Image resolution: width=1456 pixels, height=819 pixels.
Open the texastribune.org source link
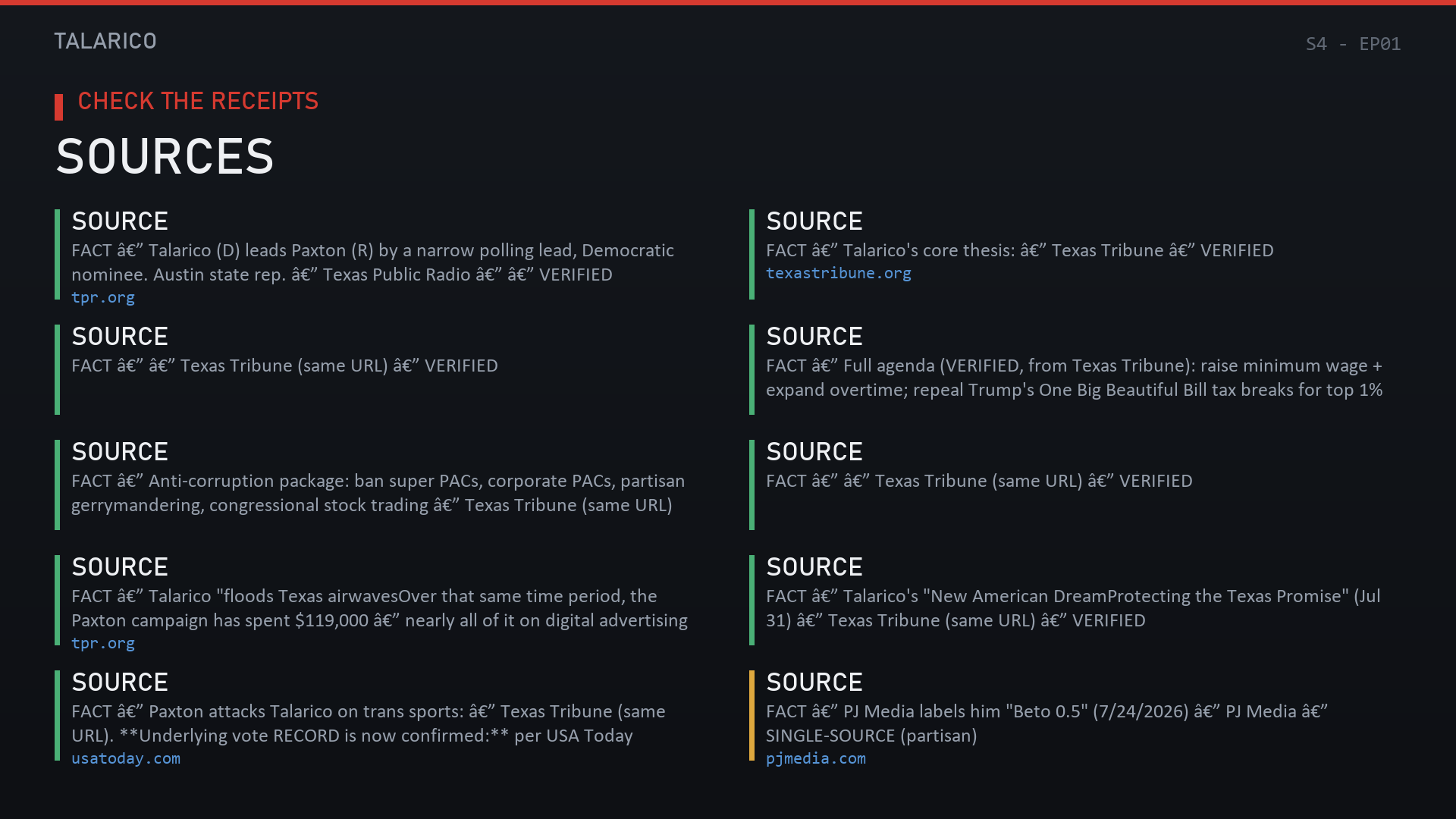click(839, 273)
